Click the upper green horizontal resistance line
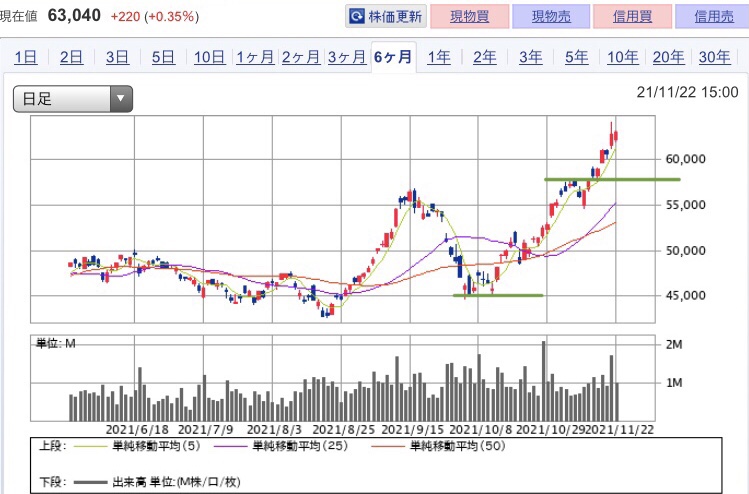The image size is (749, 494). point(612,179)
